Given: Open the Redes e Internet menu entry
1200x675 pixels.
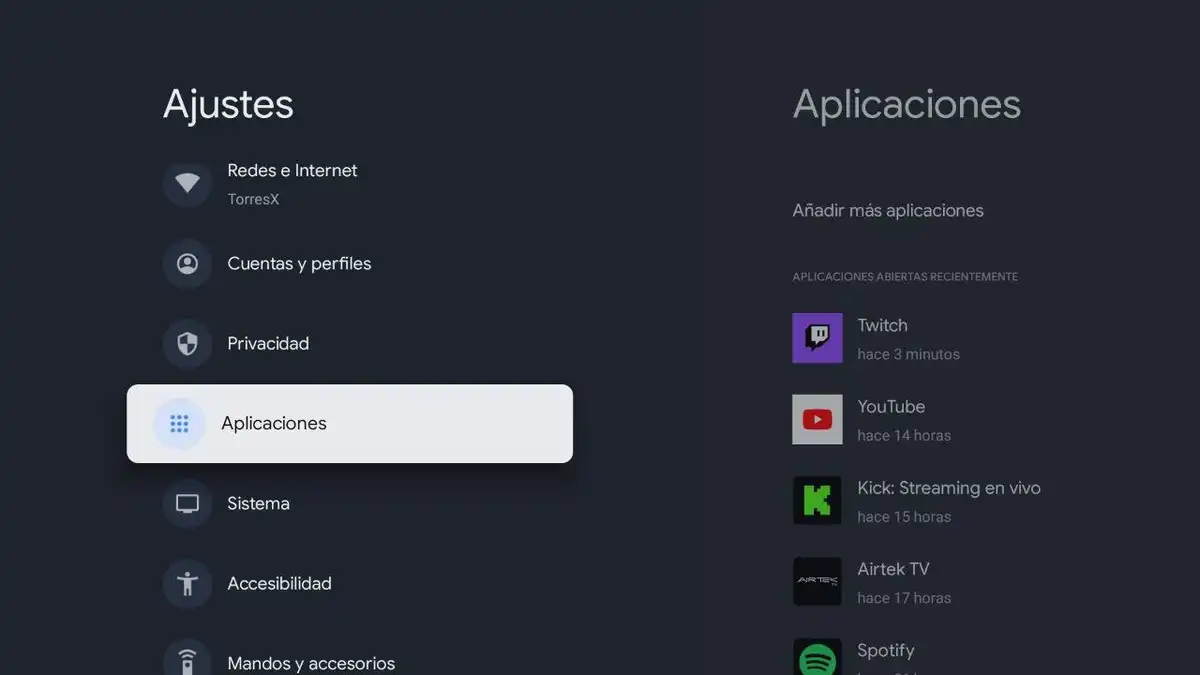Looking at the screenshot, I should 292,171.
